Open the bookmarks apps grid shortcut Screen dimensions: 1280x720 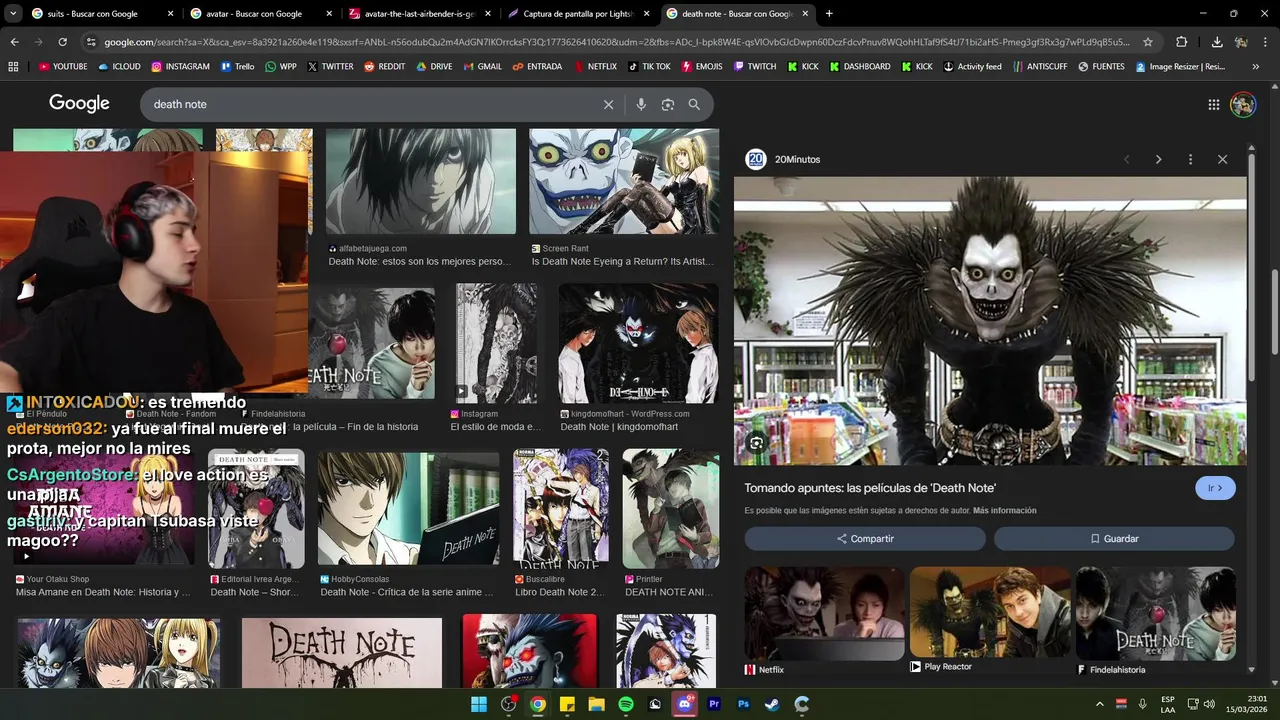[x=13, y=66]
